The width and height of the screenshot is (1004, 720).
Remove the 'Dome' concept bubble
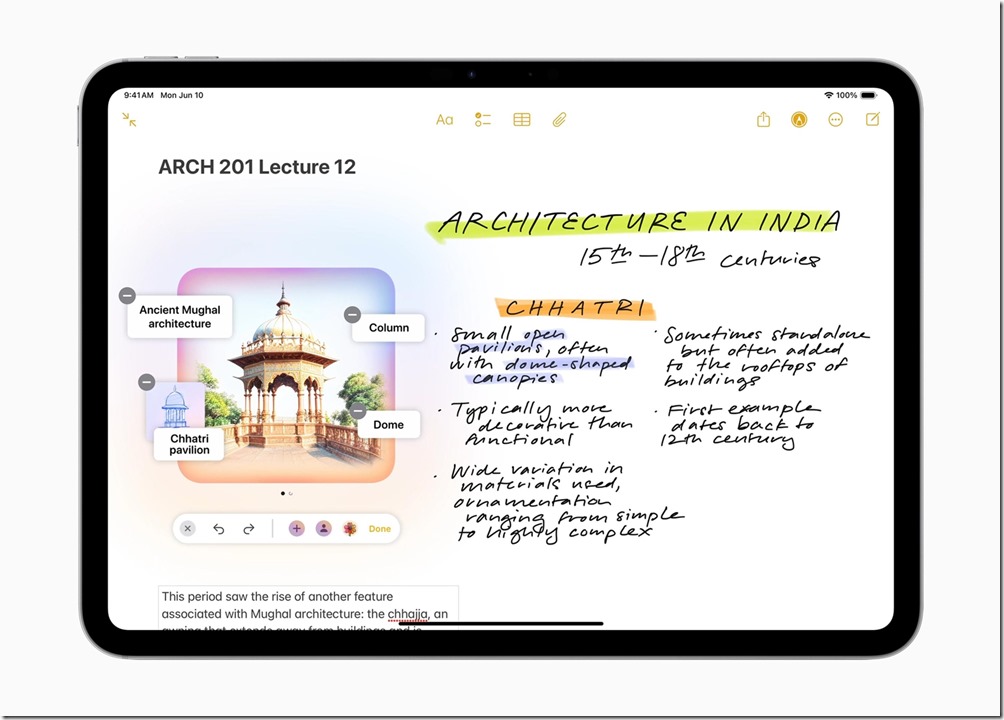[358, 411]
